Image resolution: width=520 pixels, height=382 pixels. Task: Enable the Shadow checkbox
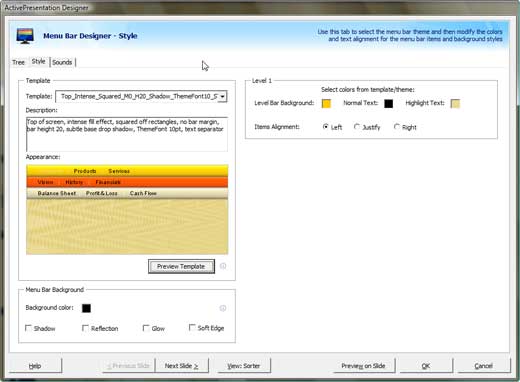[x=29, y=328]
